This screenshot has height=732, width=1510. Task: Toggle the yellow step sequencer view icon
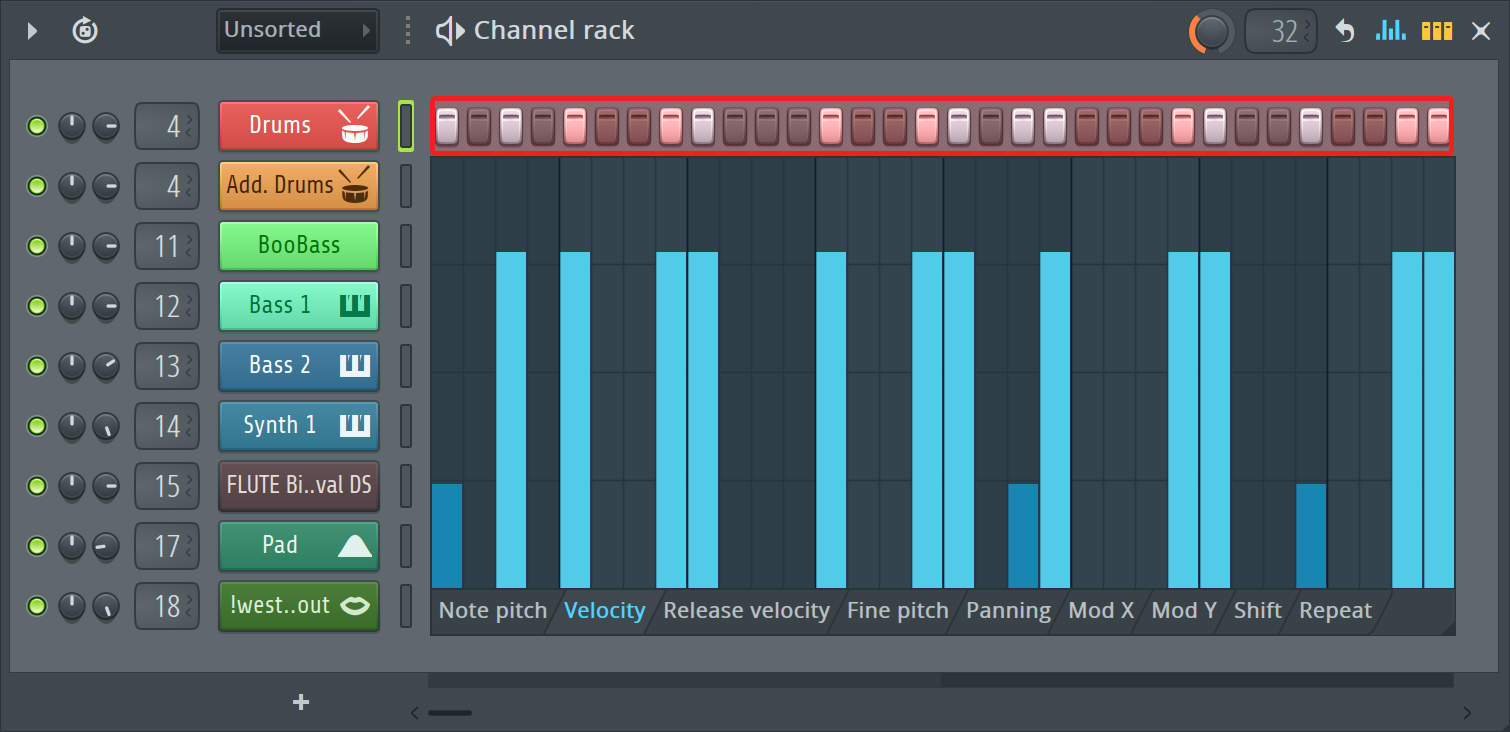(x=1437, y=30)
